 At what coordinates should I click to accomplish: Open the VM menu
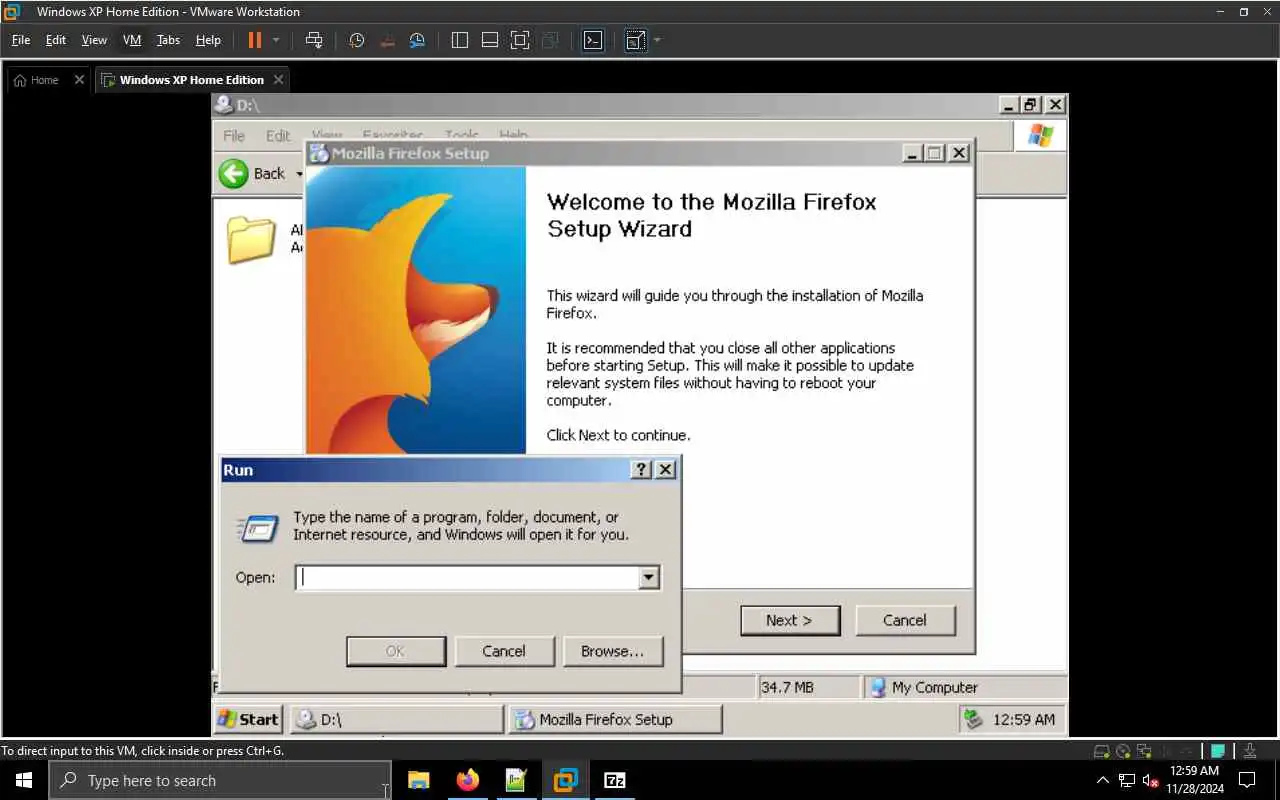(132, 40)
